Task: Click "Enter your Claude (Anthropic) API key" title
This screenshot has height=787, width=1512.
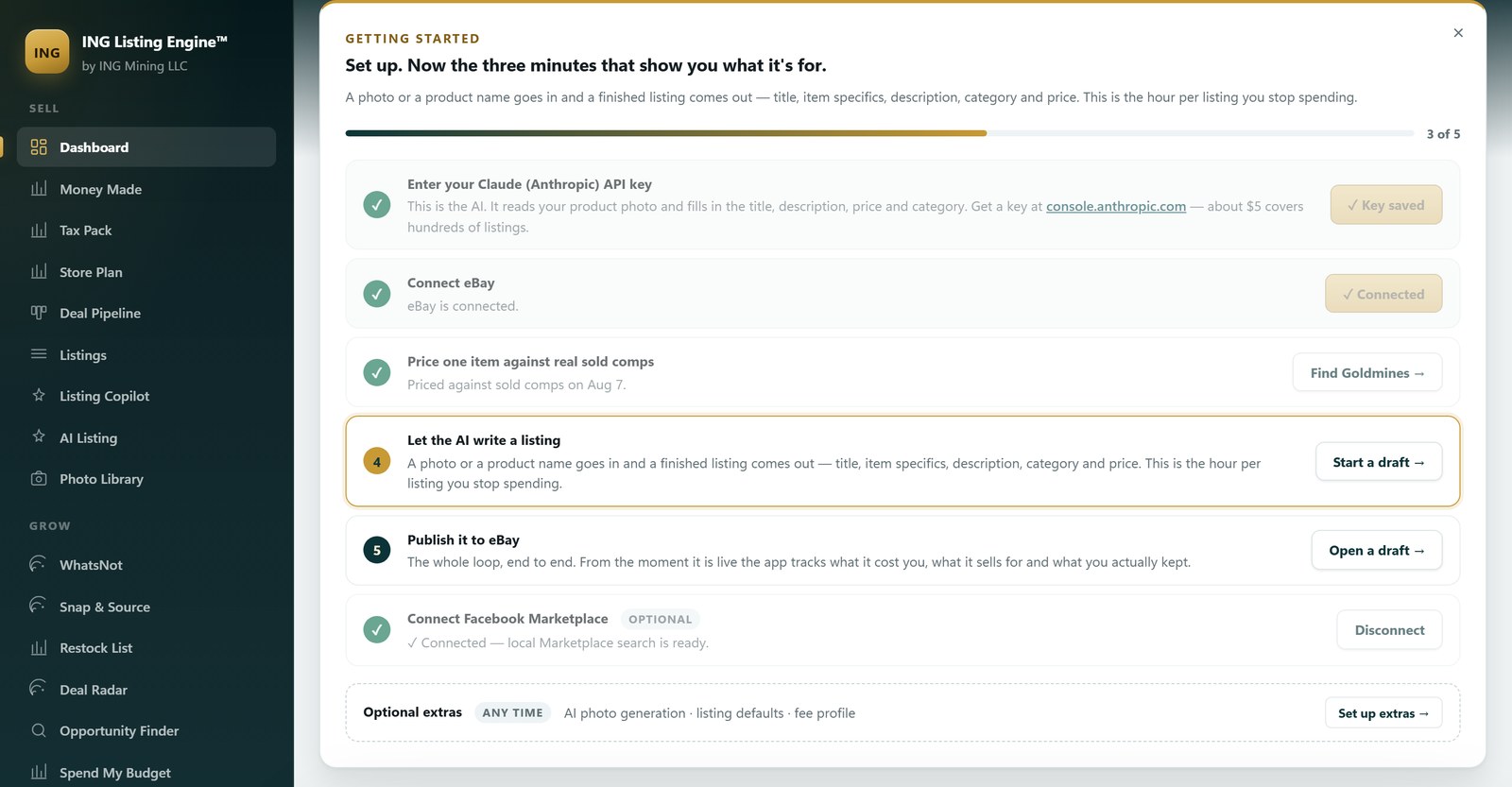Action: 529,184
